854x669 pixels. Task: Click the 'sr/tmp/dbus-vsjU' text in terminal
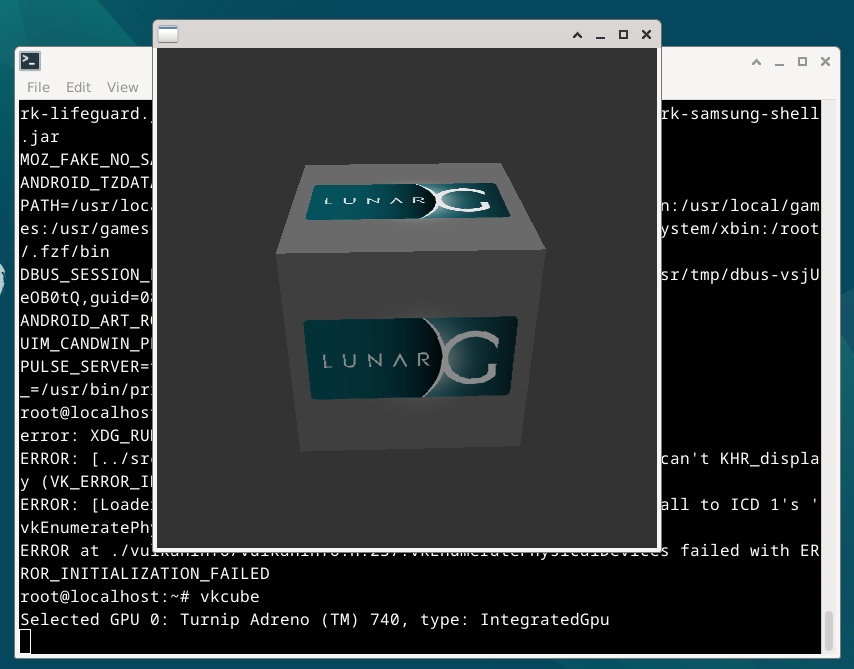tap(740, 275)
